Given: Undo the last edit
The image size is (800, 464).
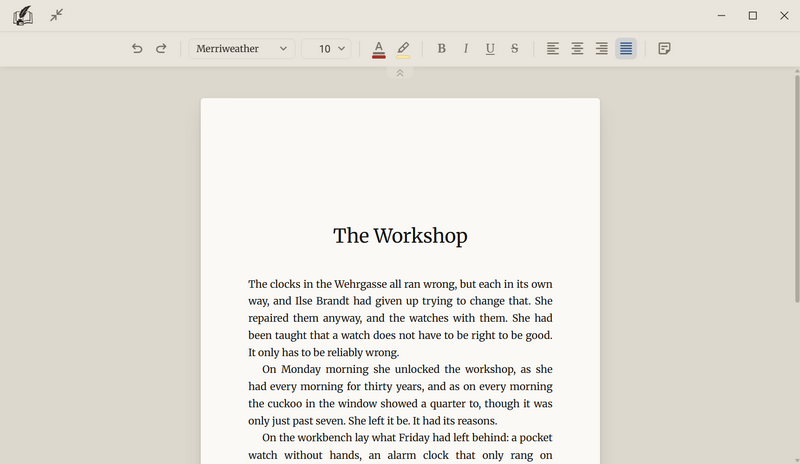Looking at the screenshot, I should tap(137, 48).
